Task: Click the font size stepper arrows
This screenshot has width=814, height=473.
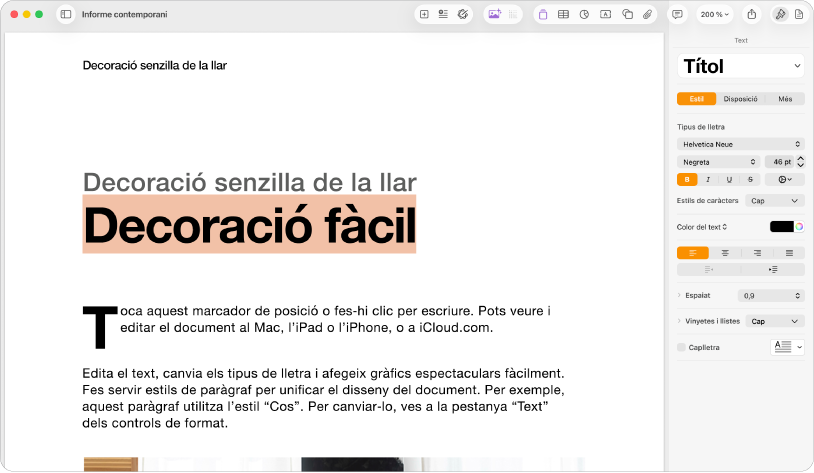Action: 801,162
